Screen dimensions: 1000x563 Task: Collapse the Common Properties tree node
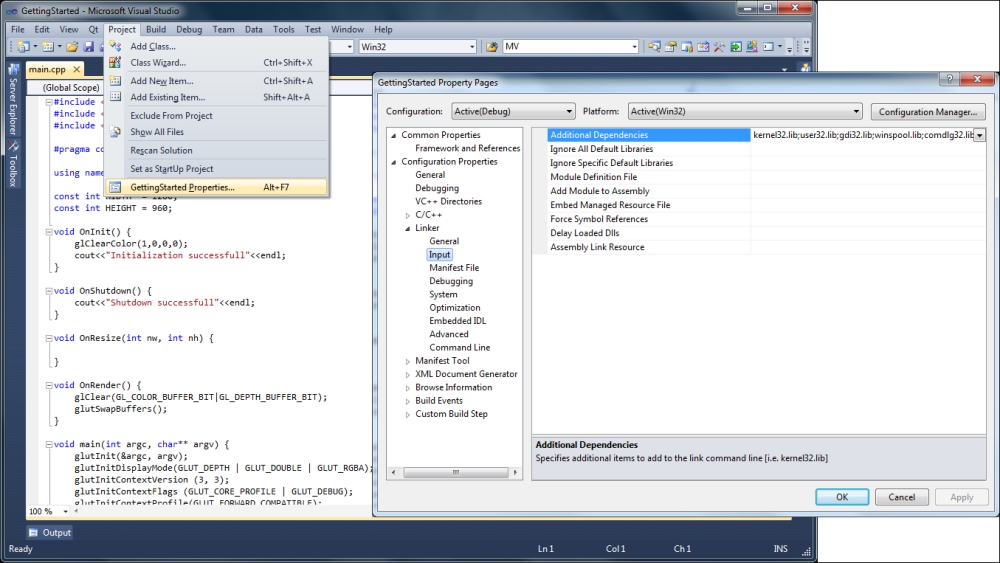pyautogui.click(x=393, y=135)
